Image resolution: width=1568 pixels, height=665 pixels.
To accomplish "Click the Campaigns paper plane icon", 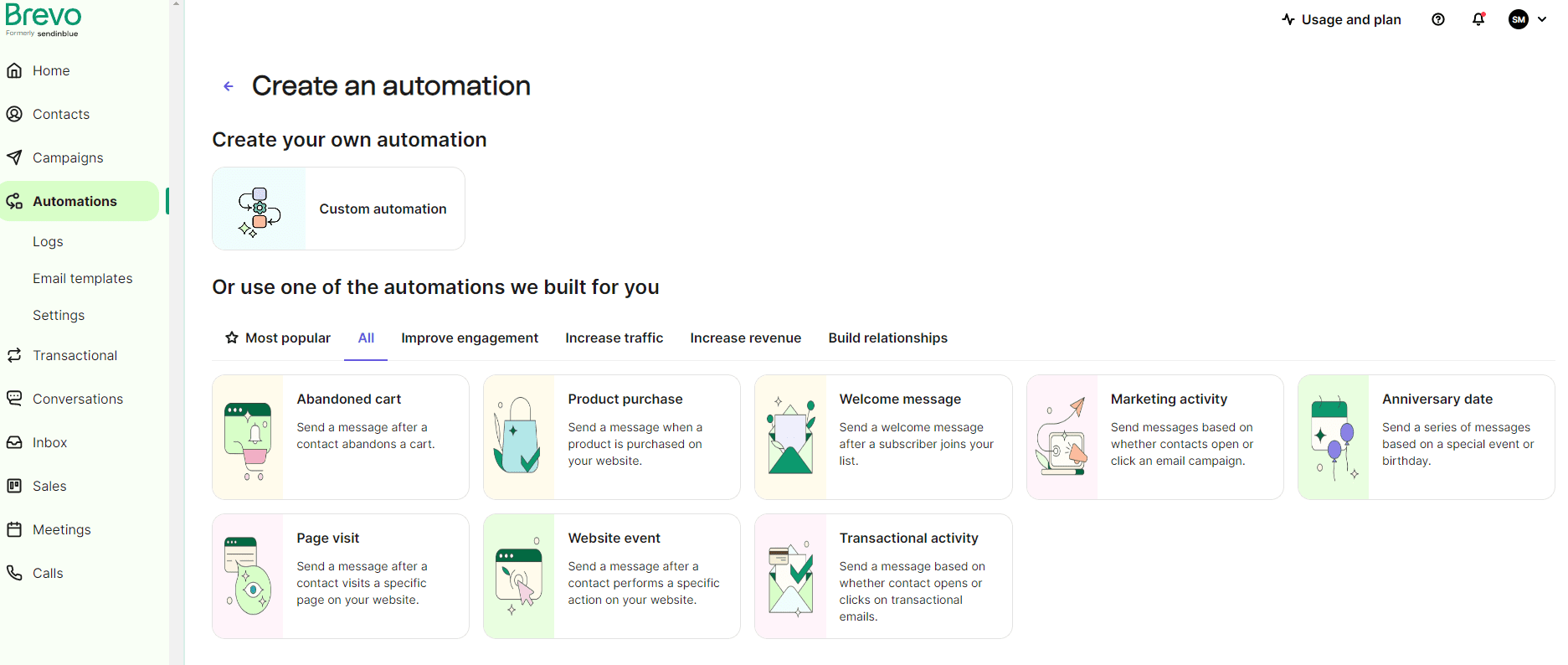I will (14, 157).
